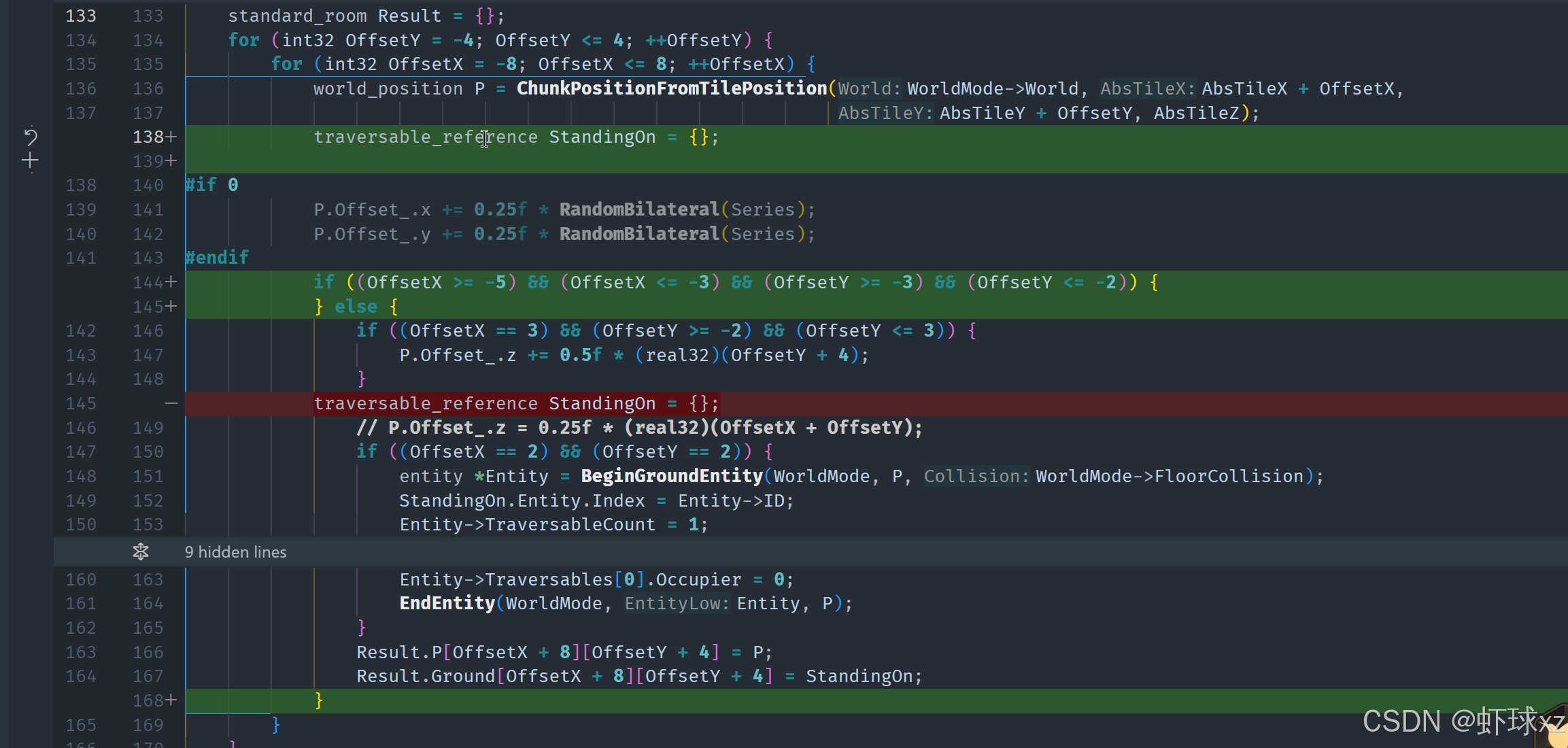This screenshot has width=1568, height=748.
Task: Click the minus marker on deleted line 145
Action: point(171,404)
